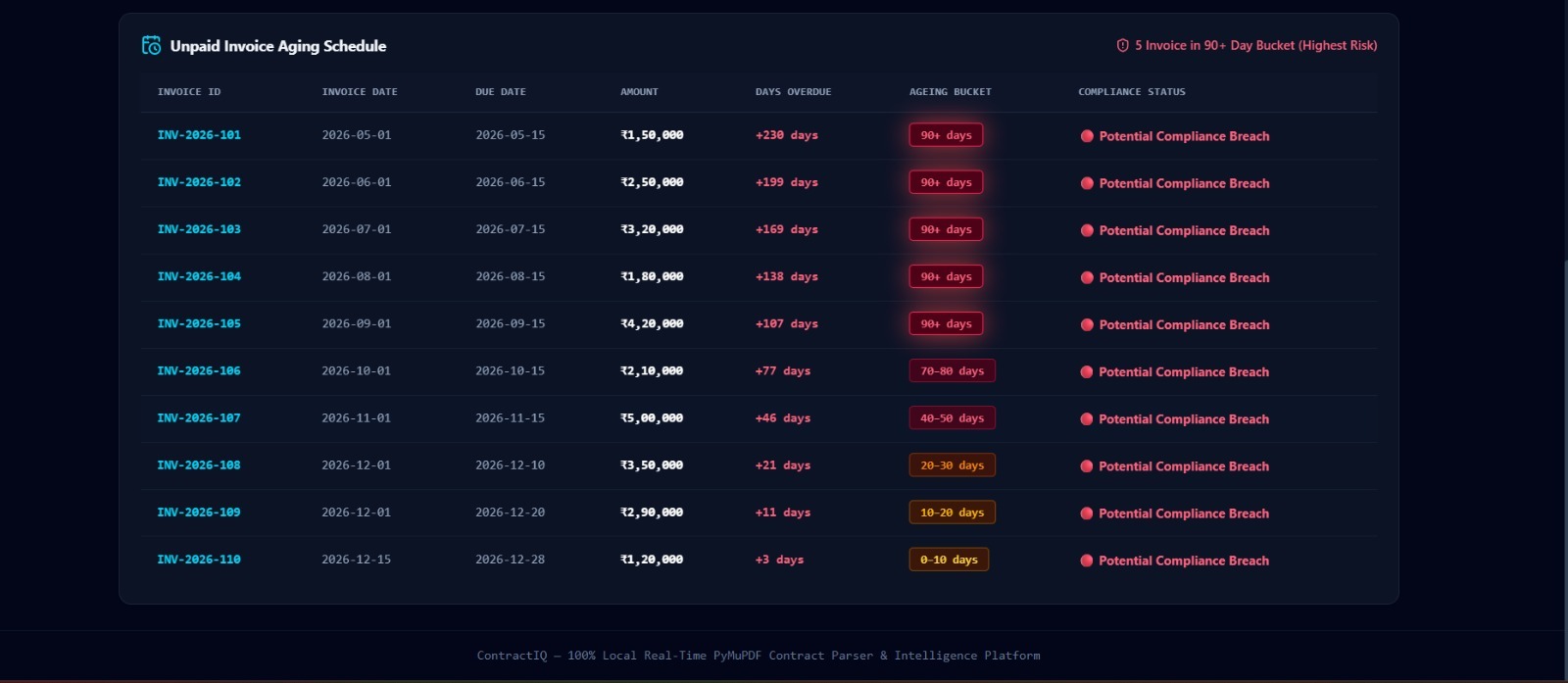Click the 90+ days badge for INV-2026-102

coord(946,182)
